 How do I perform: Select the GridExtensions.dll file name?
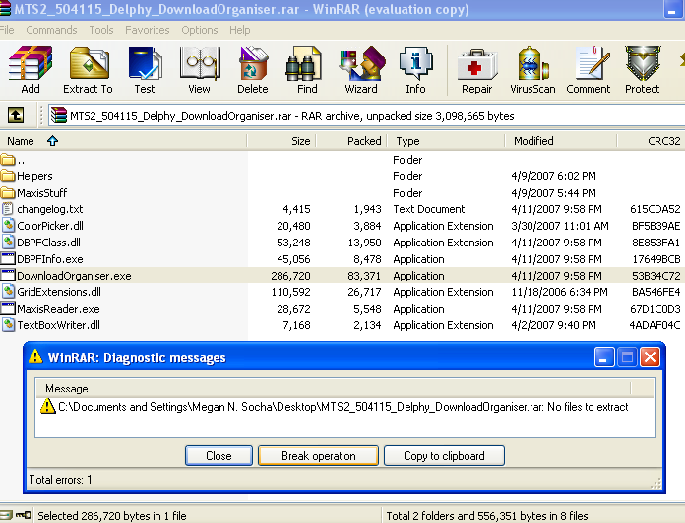[59, 291]
